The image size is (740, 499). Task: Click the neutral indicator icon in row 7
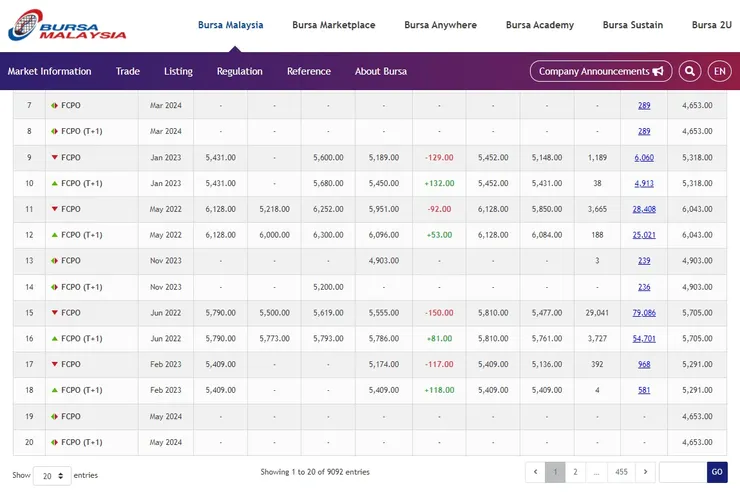pos(55,105)
